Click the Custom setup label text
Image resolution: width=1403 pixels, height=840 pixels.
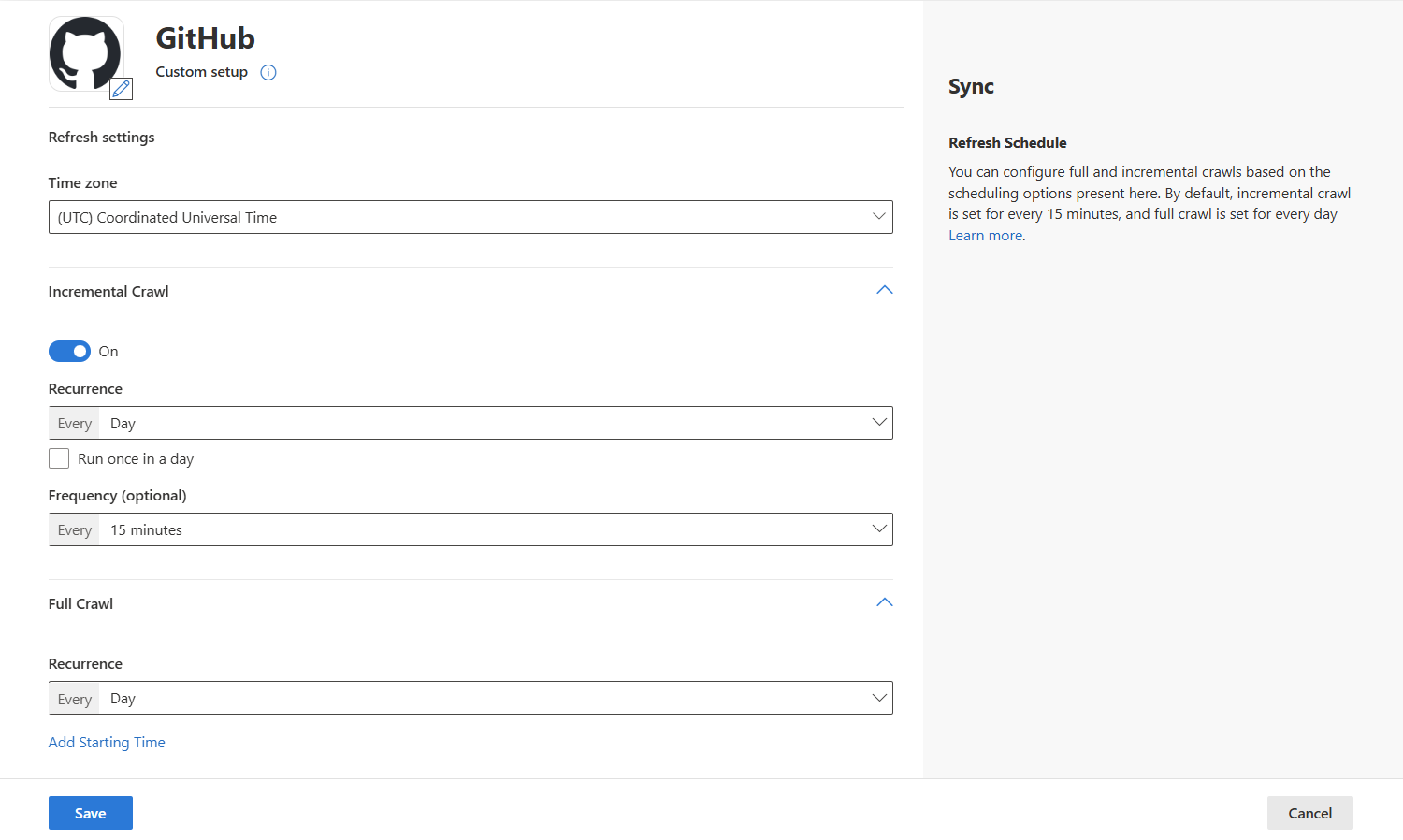coord(201,72)
